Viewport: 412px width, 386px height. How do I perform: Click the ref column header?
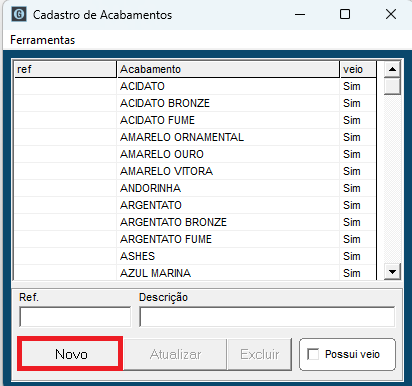click(65, 69)
